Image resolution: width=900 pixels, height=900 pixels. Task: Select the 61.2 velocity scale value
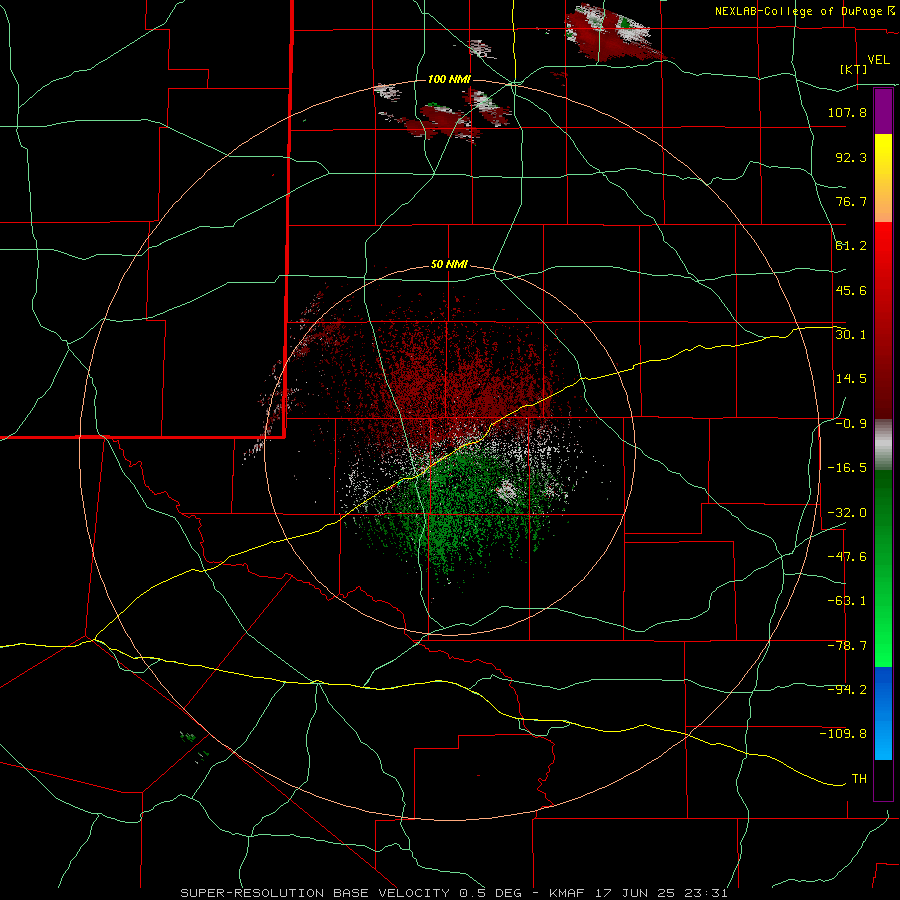[851, 246]
